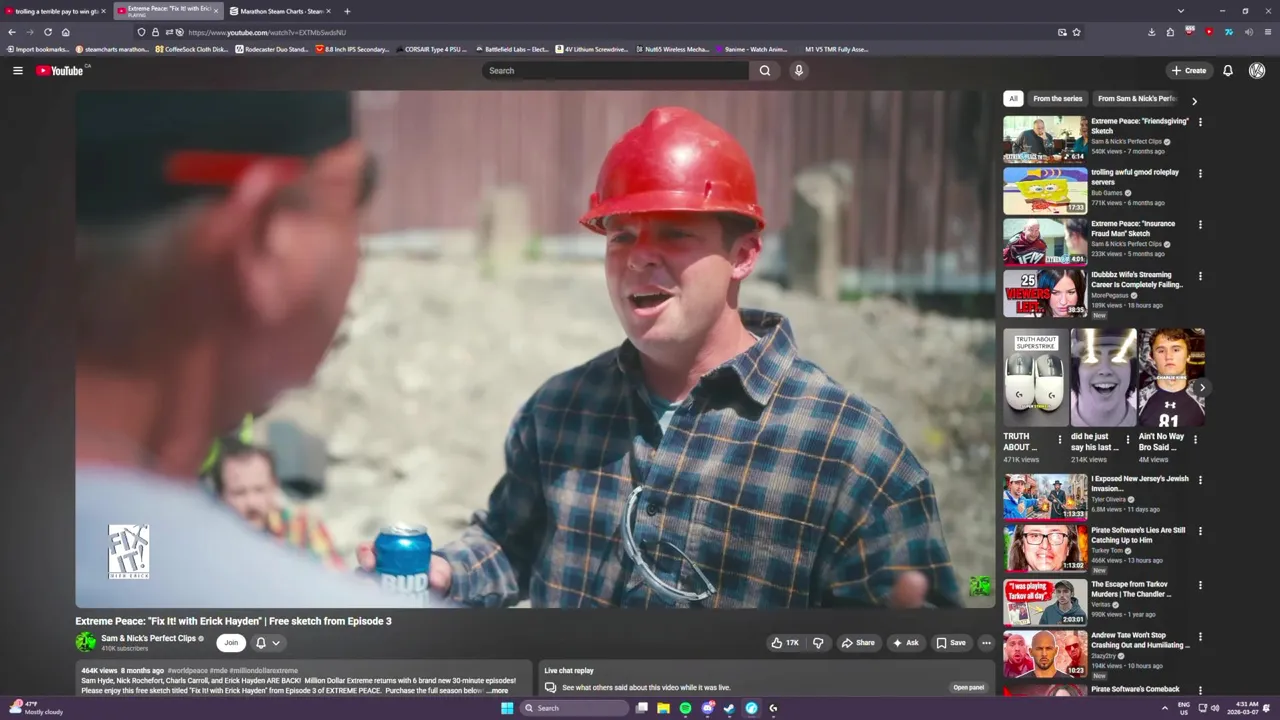Viewport: 1280px width, 720px height.
Task: Open the CORSAIR Type 4 PSU bookmark
Action: [430, 49]
